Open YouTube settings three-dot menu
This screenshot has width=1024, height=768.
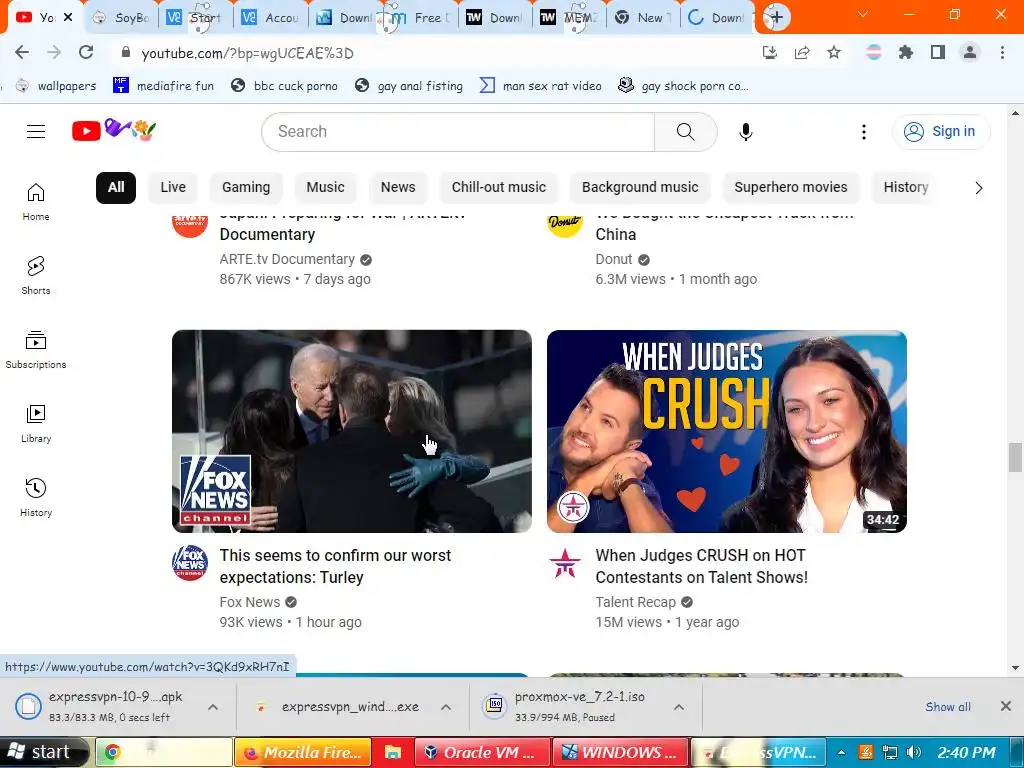[863, 132]
